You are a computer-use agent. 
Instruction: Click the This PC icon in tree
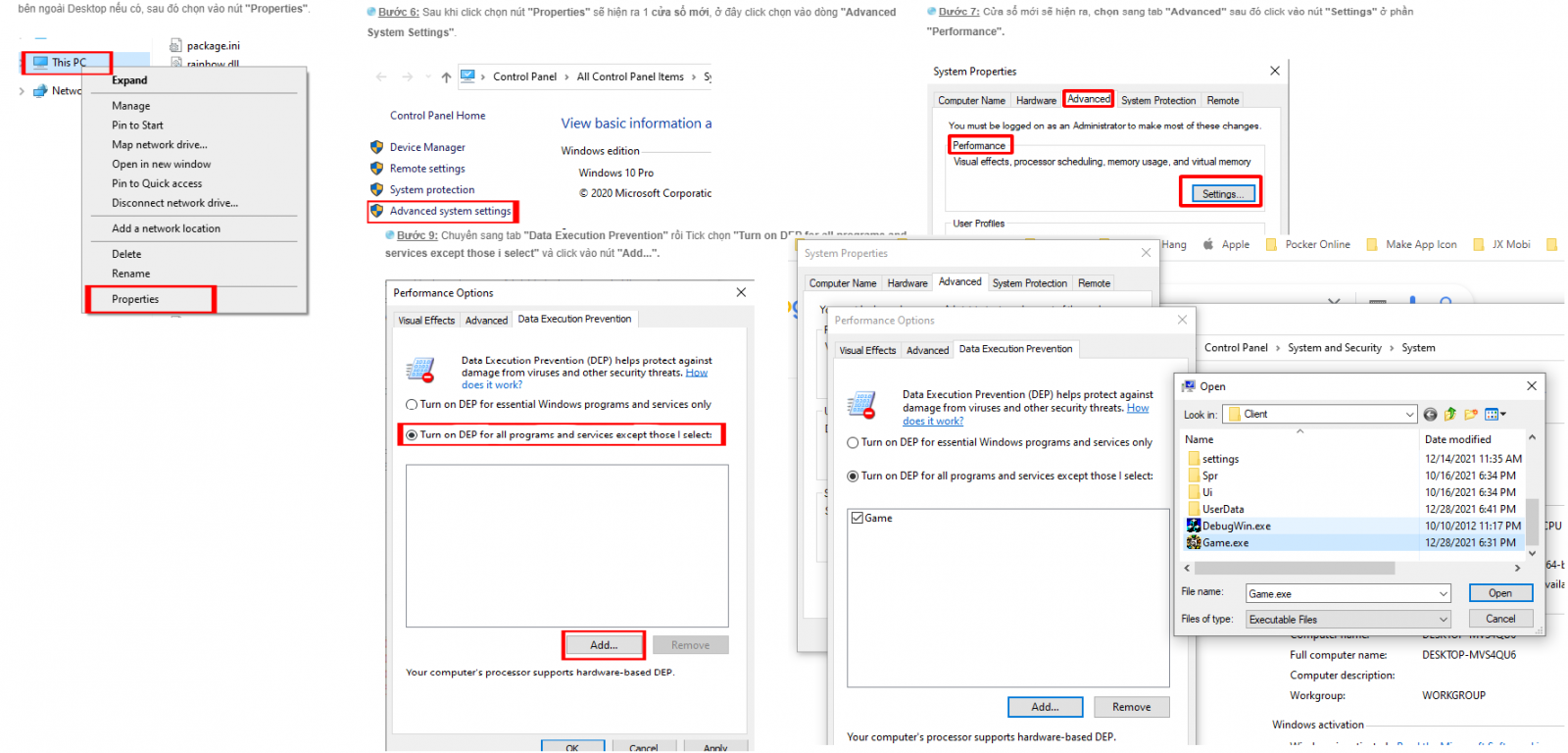pyautogui.click(x=40, y=62)
